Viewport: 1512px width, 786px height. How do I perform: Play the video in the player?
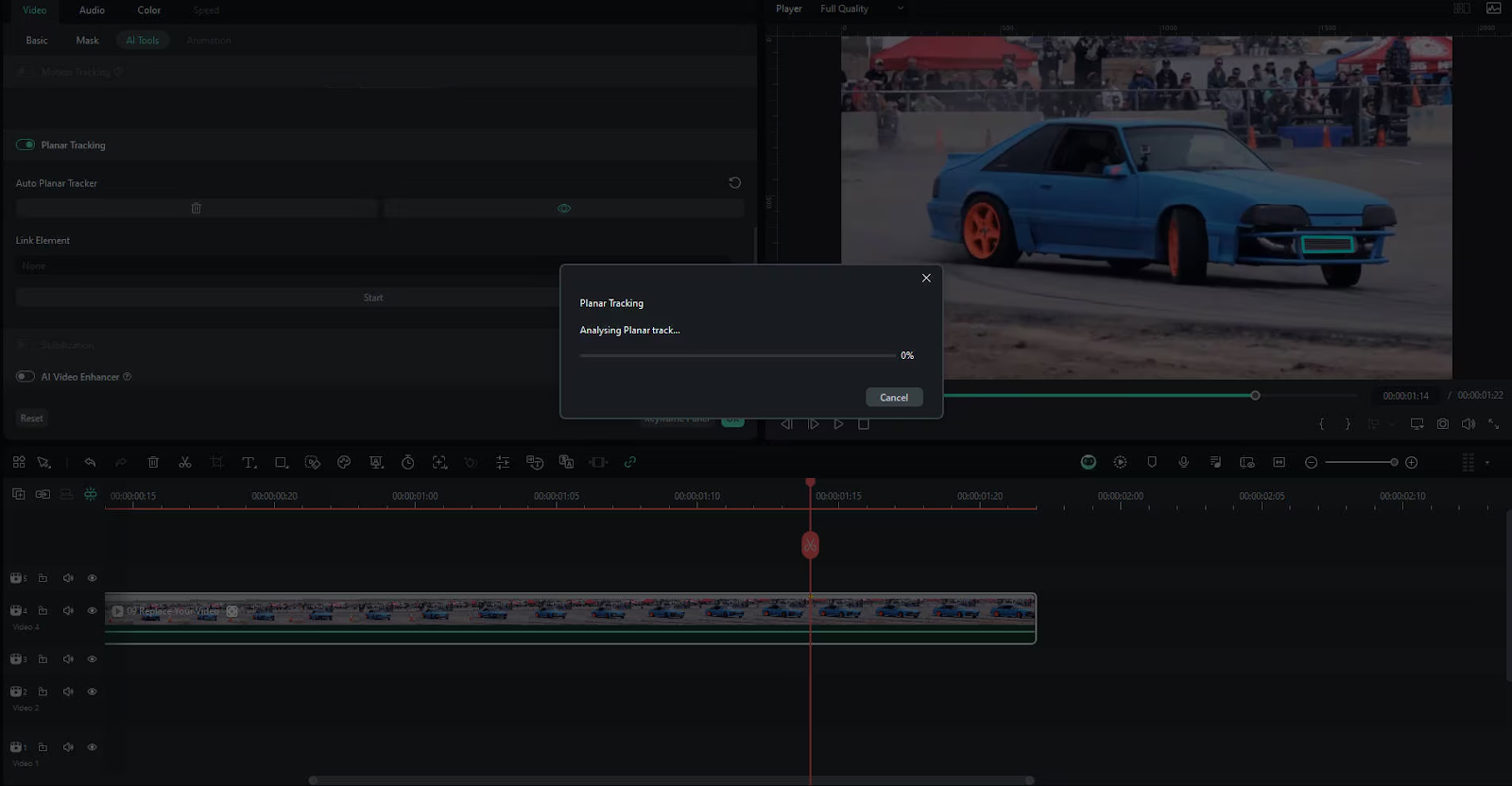click(838, 425)
